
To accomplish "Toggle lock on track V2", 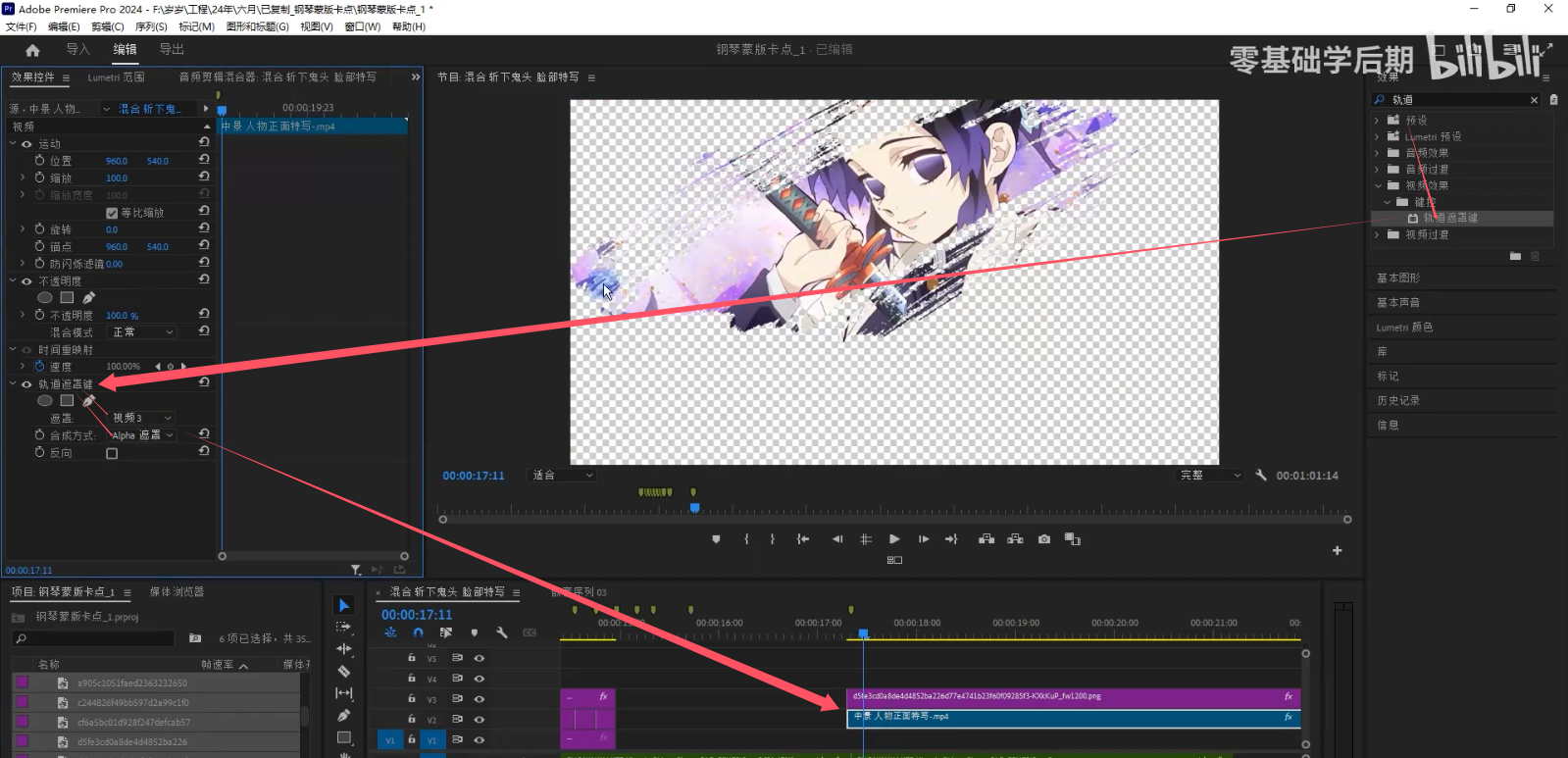I will click(x=412, y=719).
